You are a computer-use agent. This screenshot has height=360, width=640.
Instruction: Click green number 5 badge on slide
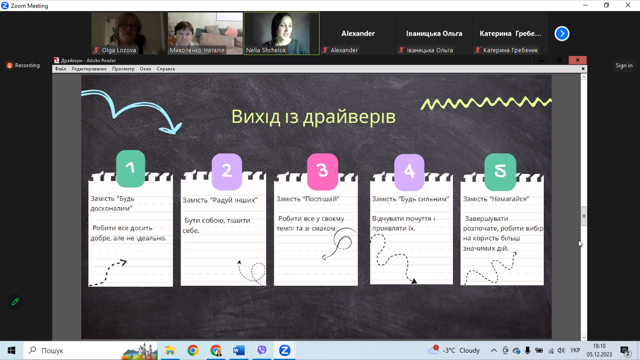[500, 172]
